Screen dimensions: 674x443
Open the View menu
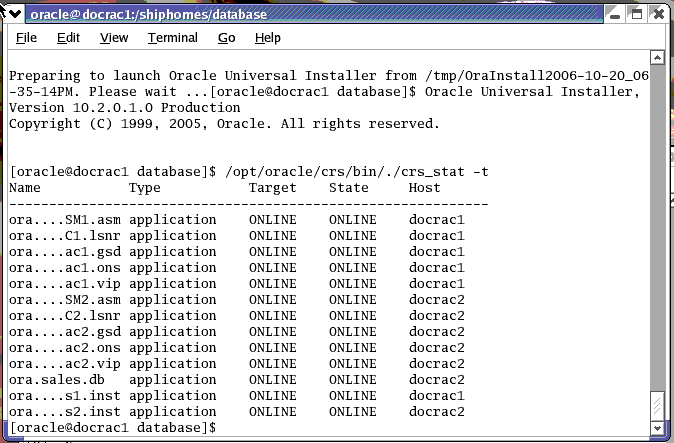[114, 38]
